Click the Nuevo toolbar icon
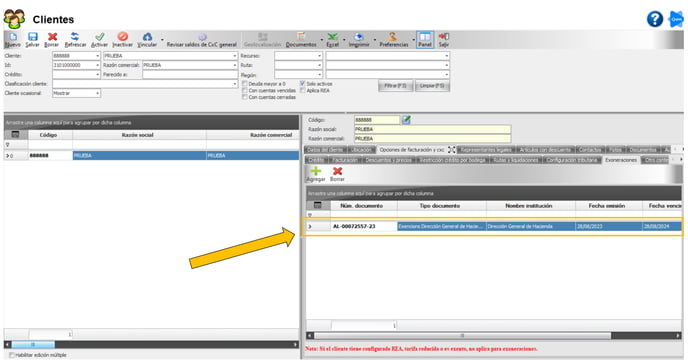Viewport: 688px width, 364px height. (12, 39)
